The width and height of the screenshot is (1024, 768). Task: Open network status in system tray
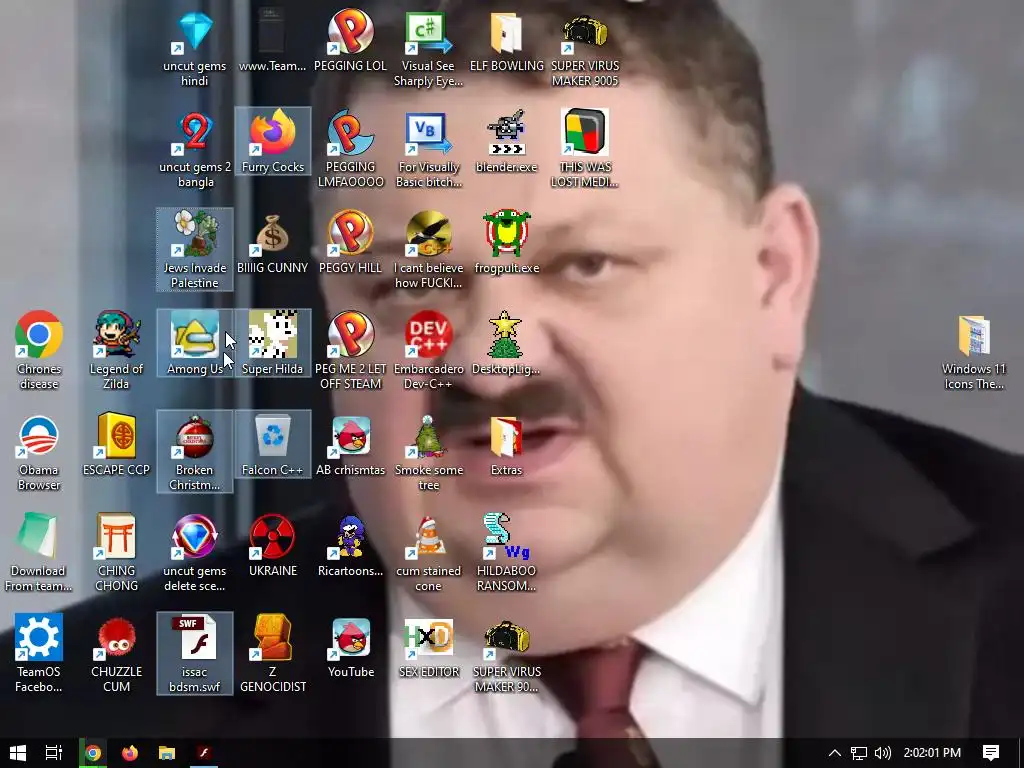(x=859, y=753)
